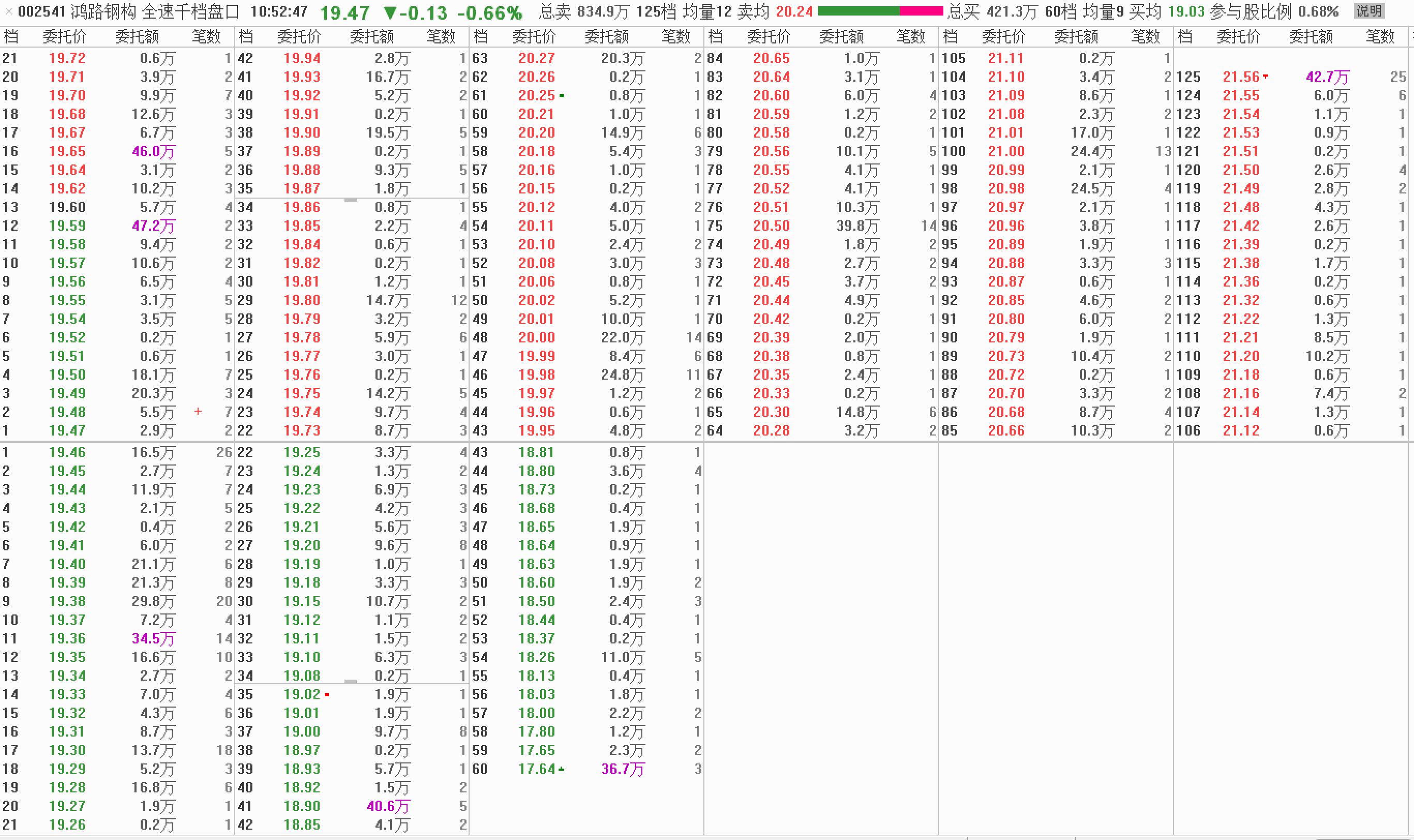Click the red down arrow beside 21.56
The image size is (1414, 840).
pos(1265,76)
